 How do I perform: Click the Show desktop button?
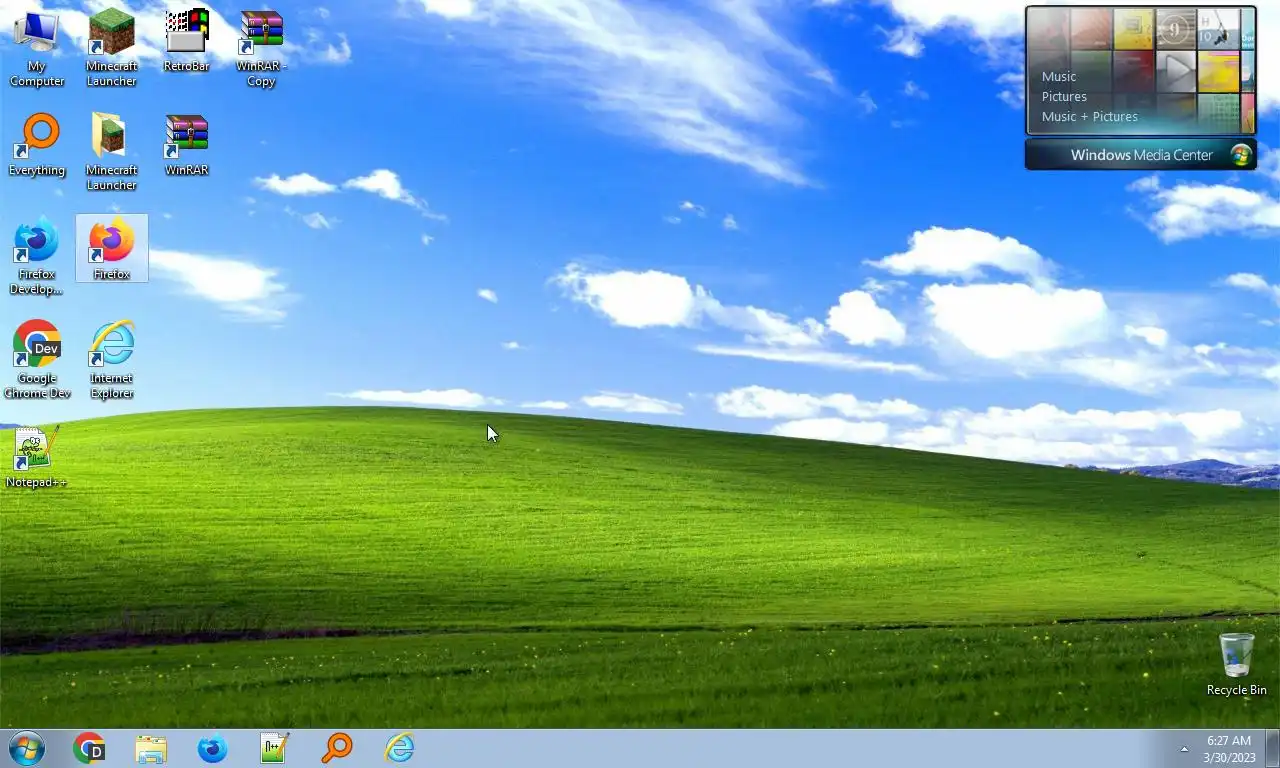[1272, 749]
